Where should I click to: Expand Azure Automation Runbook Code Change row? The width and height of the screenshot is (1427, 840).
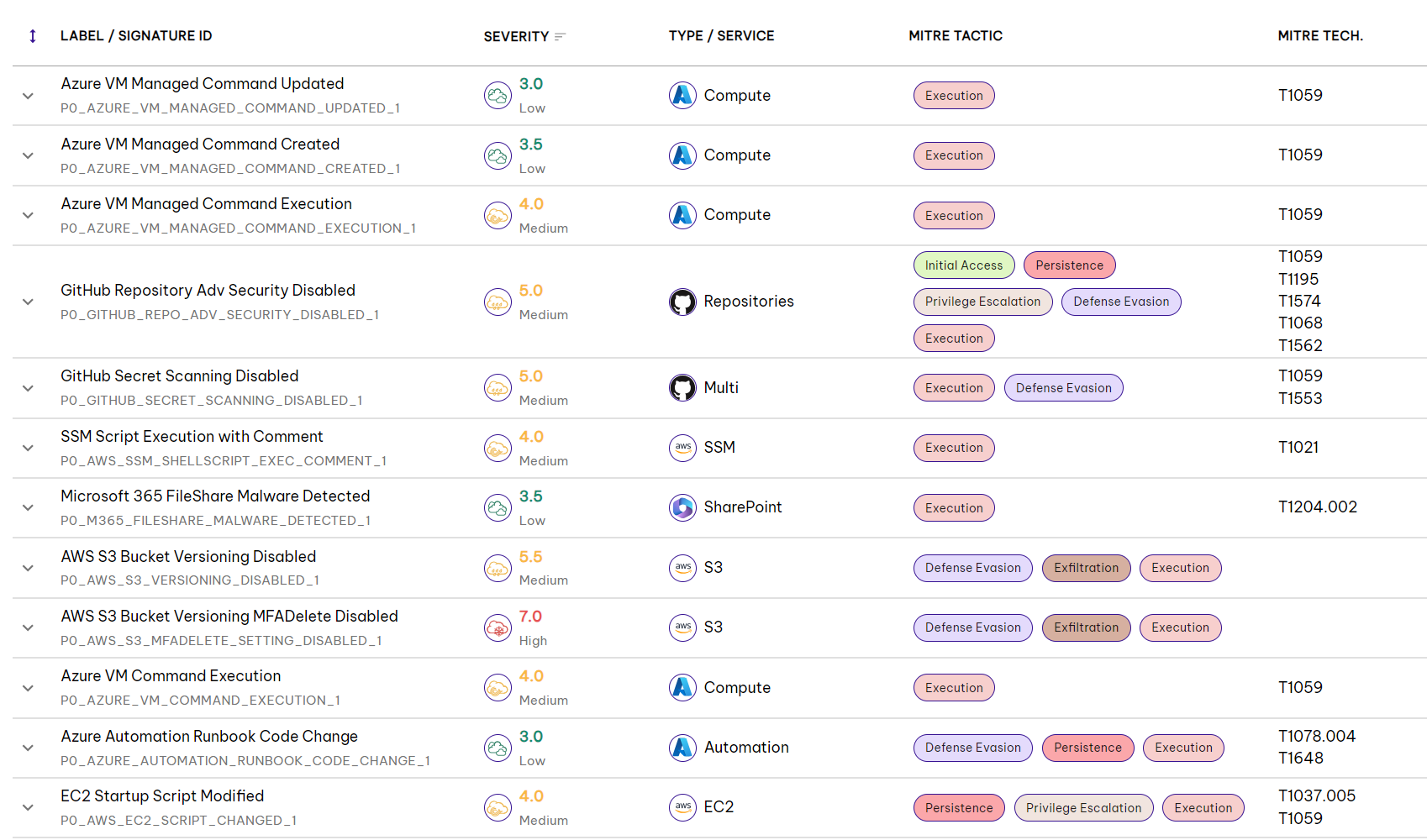pyautogui.click(x=28, y=748)
